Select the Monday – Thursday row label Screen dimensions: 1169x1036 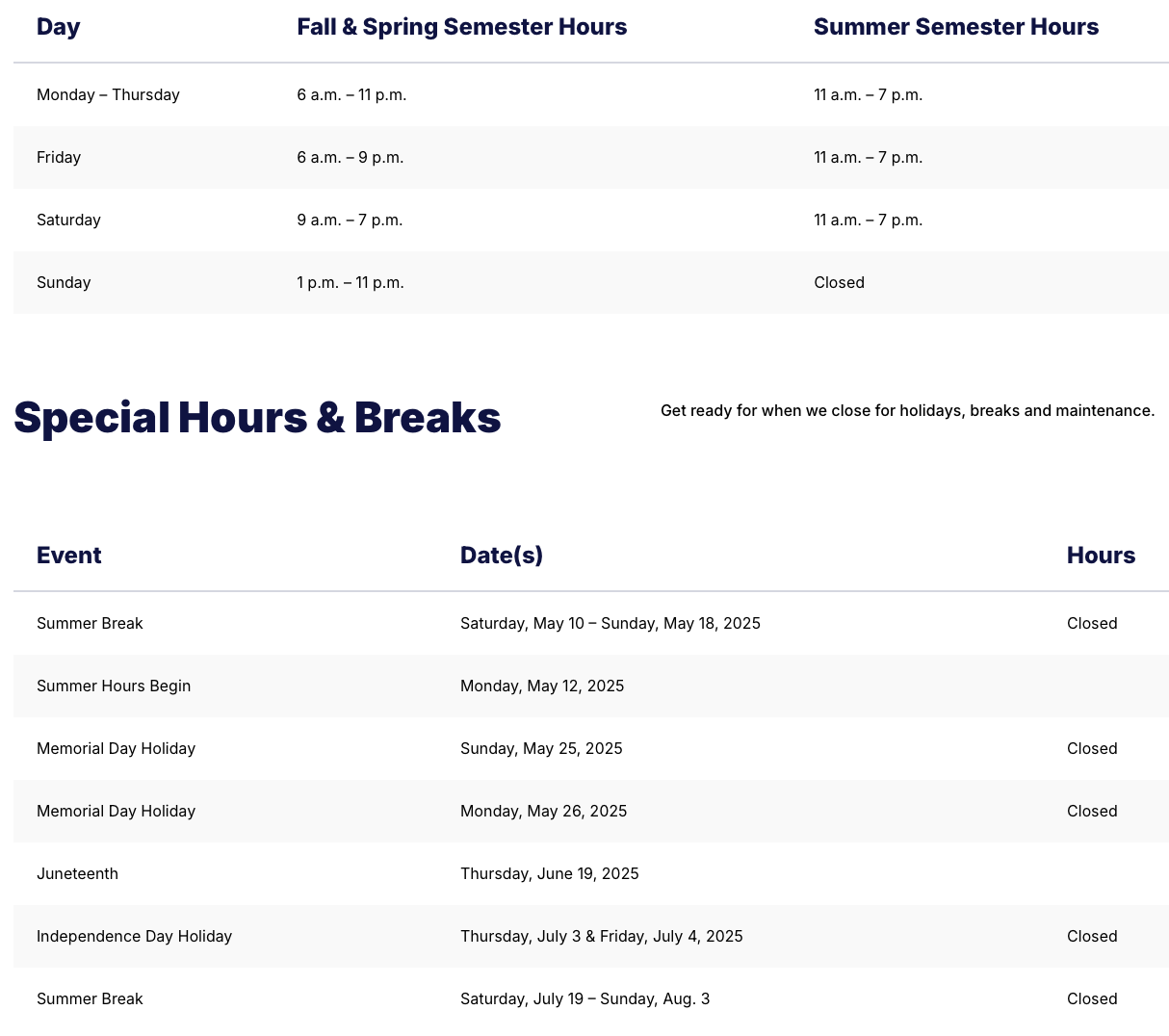click(108, 94)
